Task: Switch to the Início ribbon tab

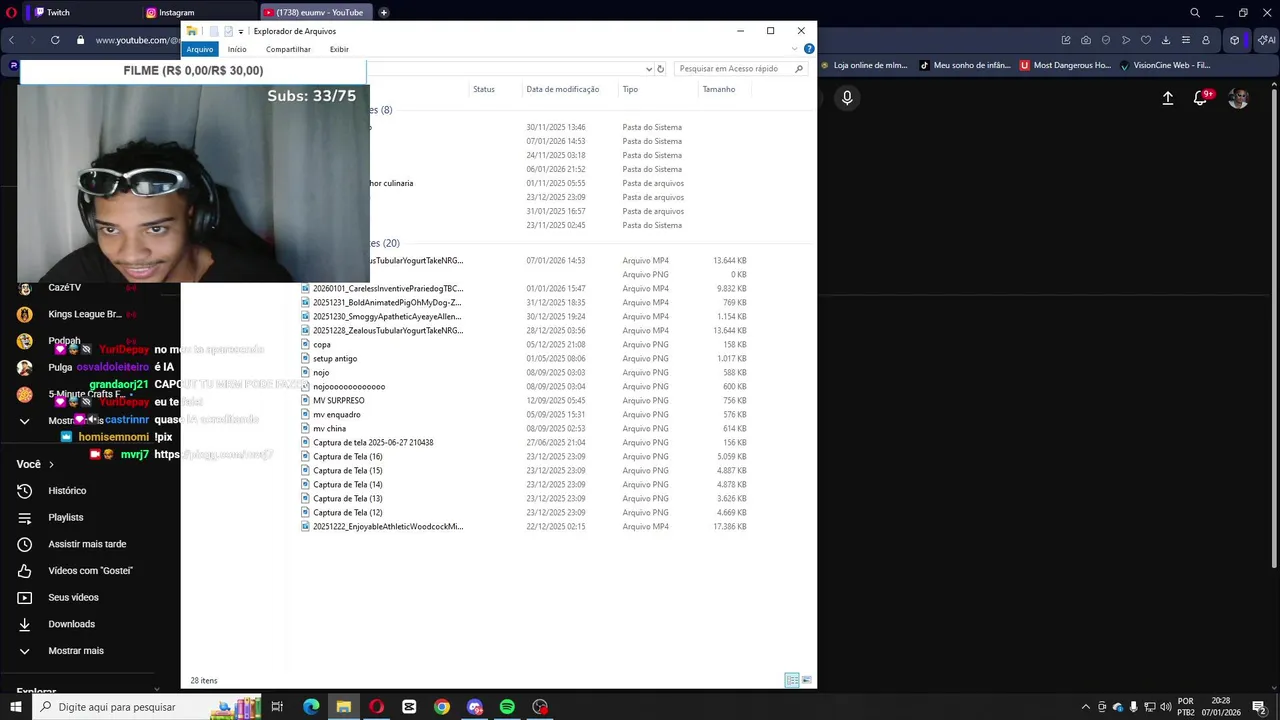Action: click(x=237, y=49)
